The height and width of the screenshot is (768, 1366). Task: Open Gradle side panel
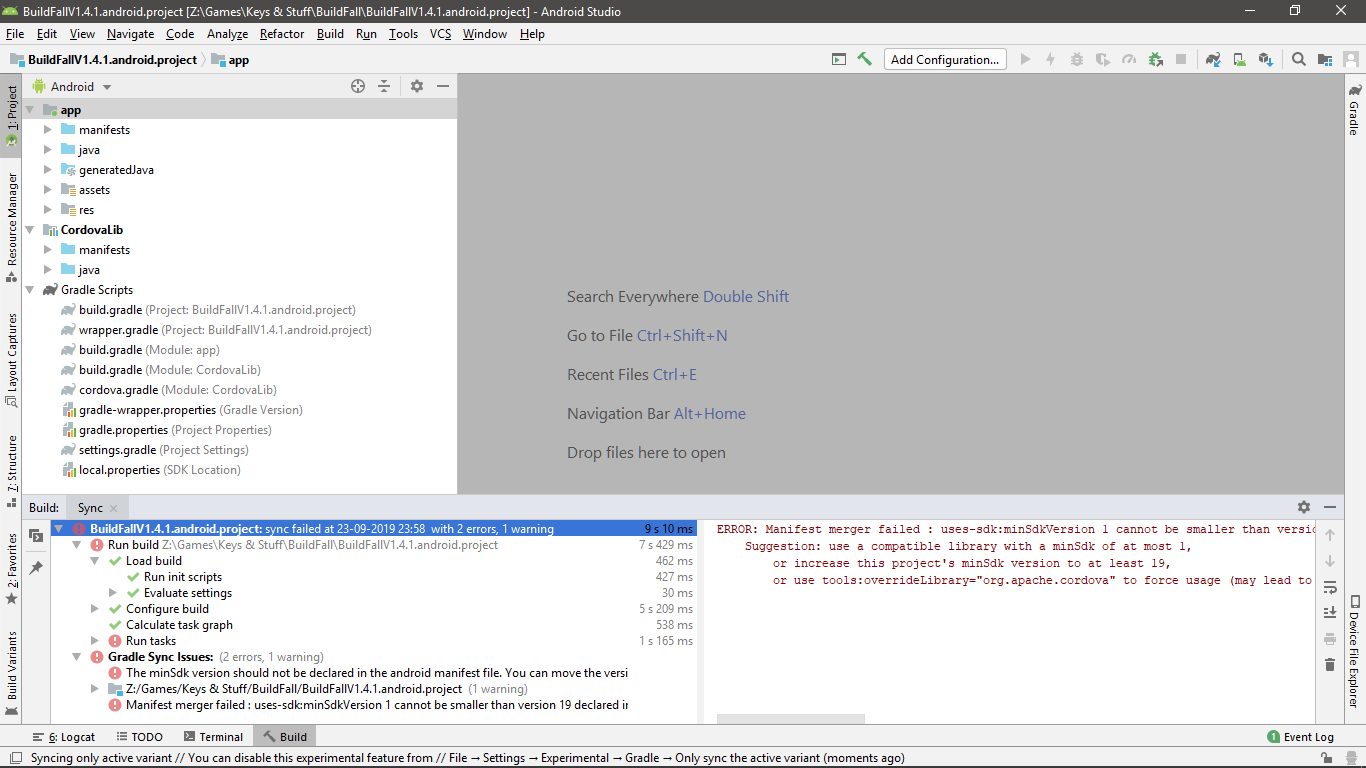pyautogui.click(x=1354, y=109)
